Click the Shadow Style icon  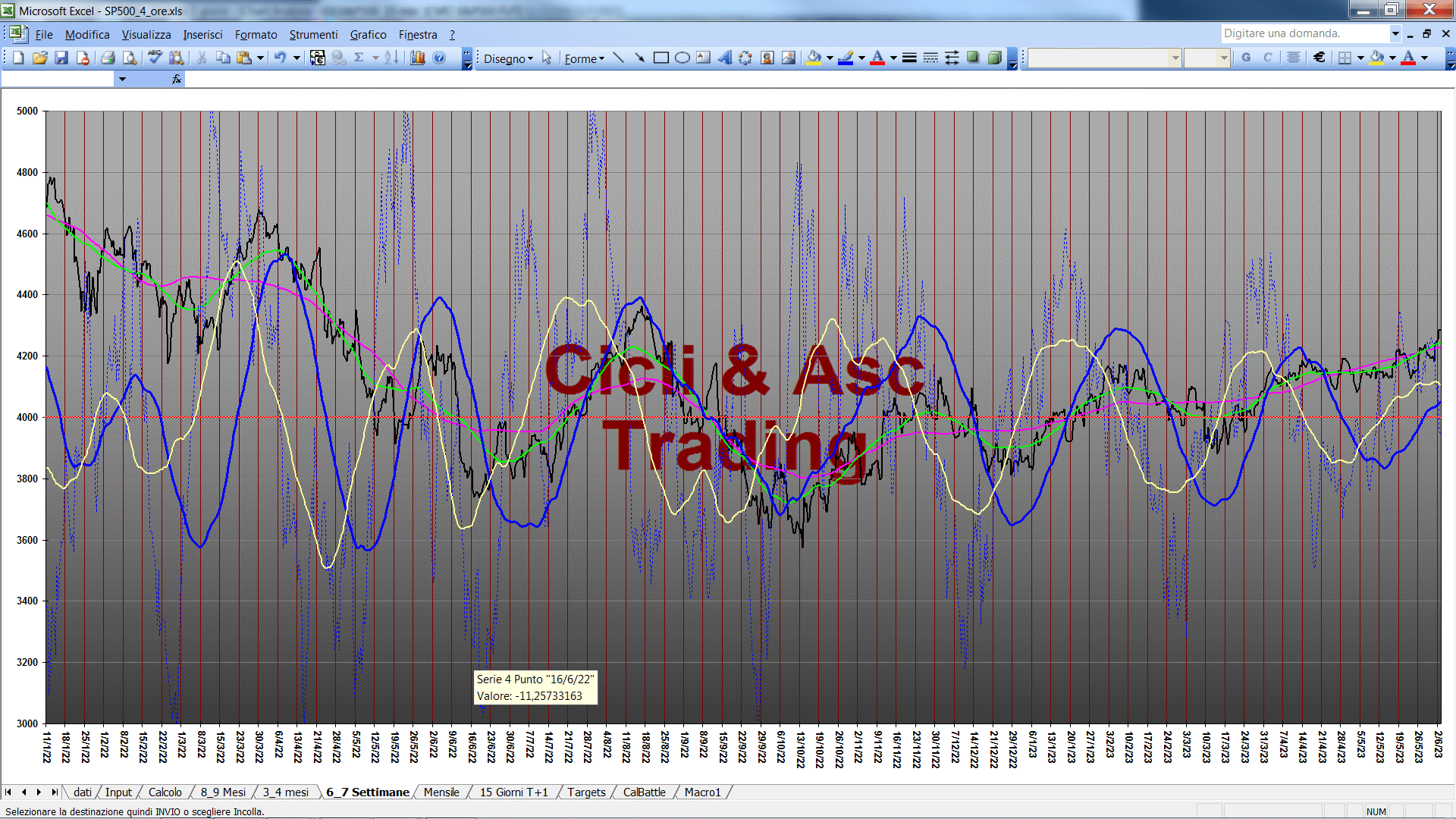click(x=973, y=58)
